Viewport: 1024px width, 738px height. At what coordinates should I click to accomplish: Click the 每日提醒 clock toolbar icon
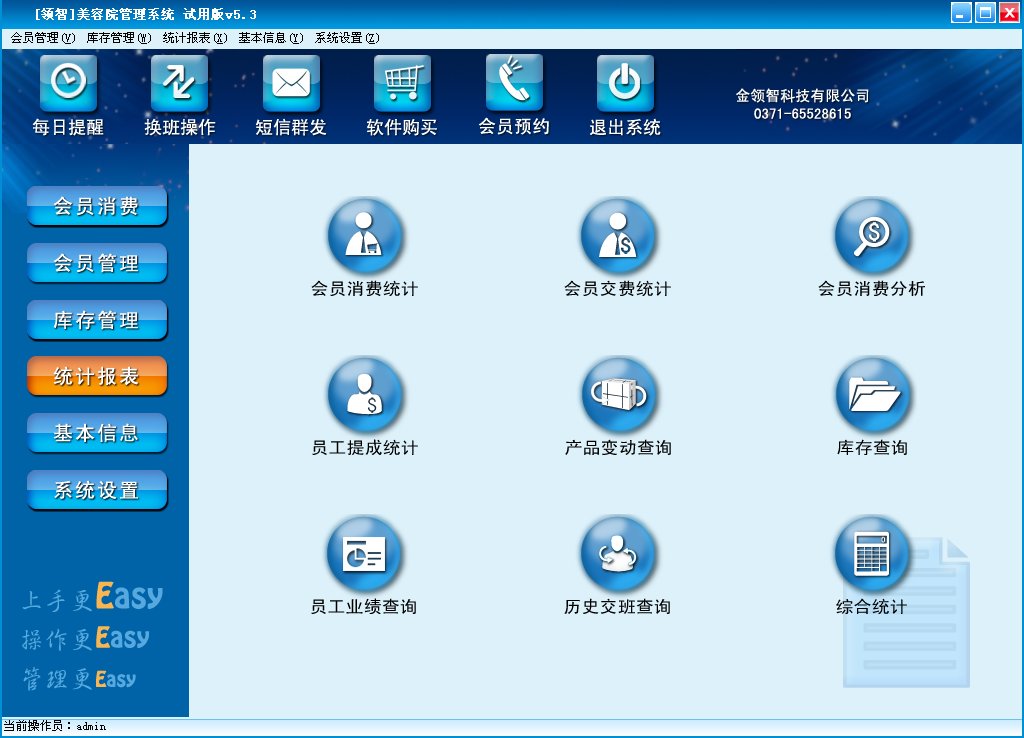coord(68,84)
